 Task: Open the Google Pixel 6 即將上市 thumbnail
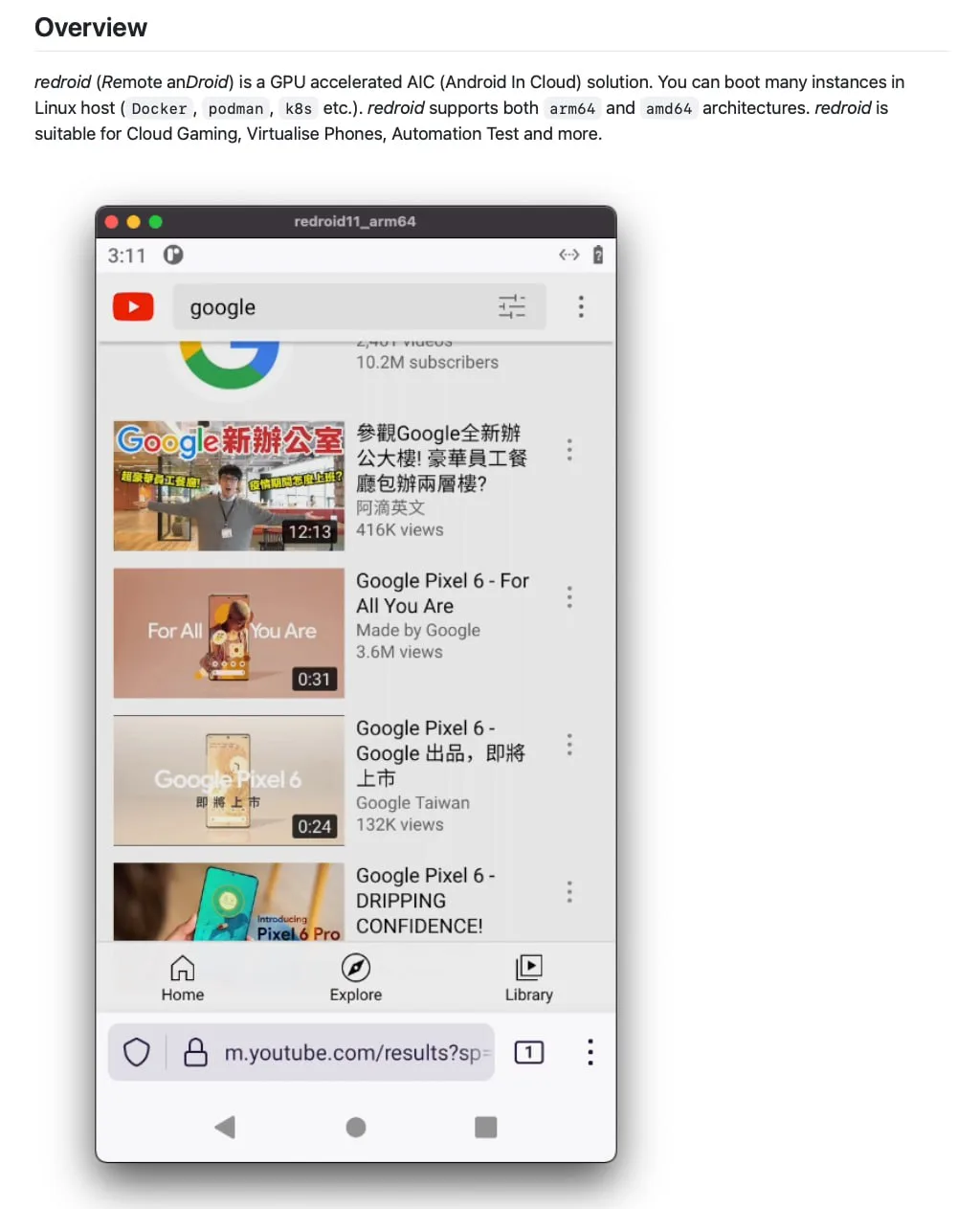tap(229, 780)
